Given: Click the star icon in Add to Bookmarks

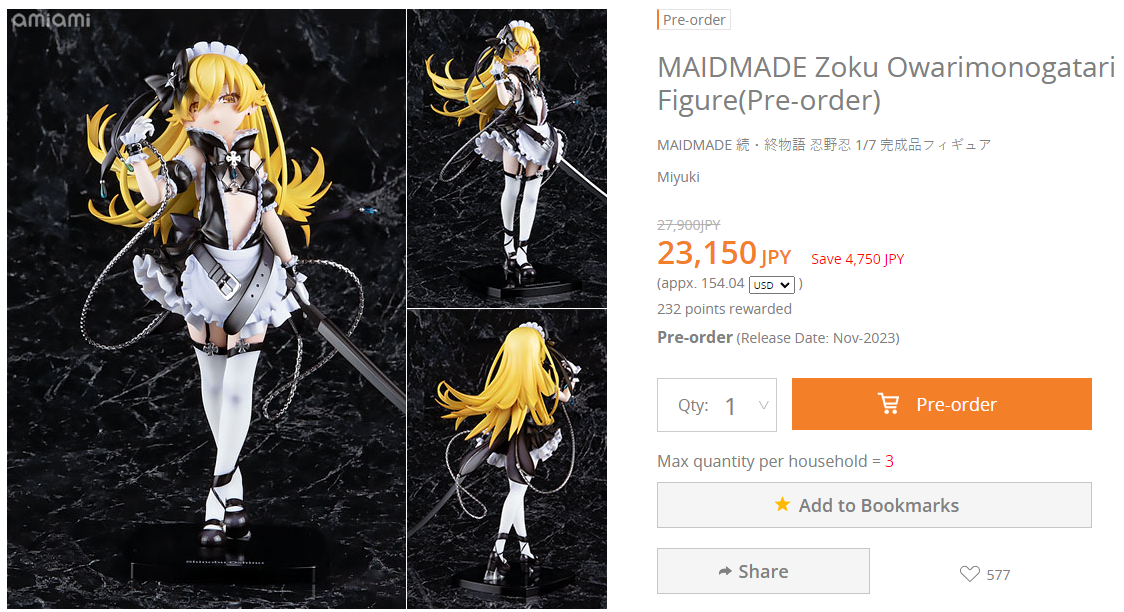Looking at the screenshot, I should (x=782, y=505).
